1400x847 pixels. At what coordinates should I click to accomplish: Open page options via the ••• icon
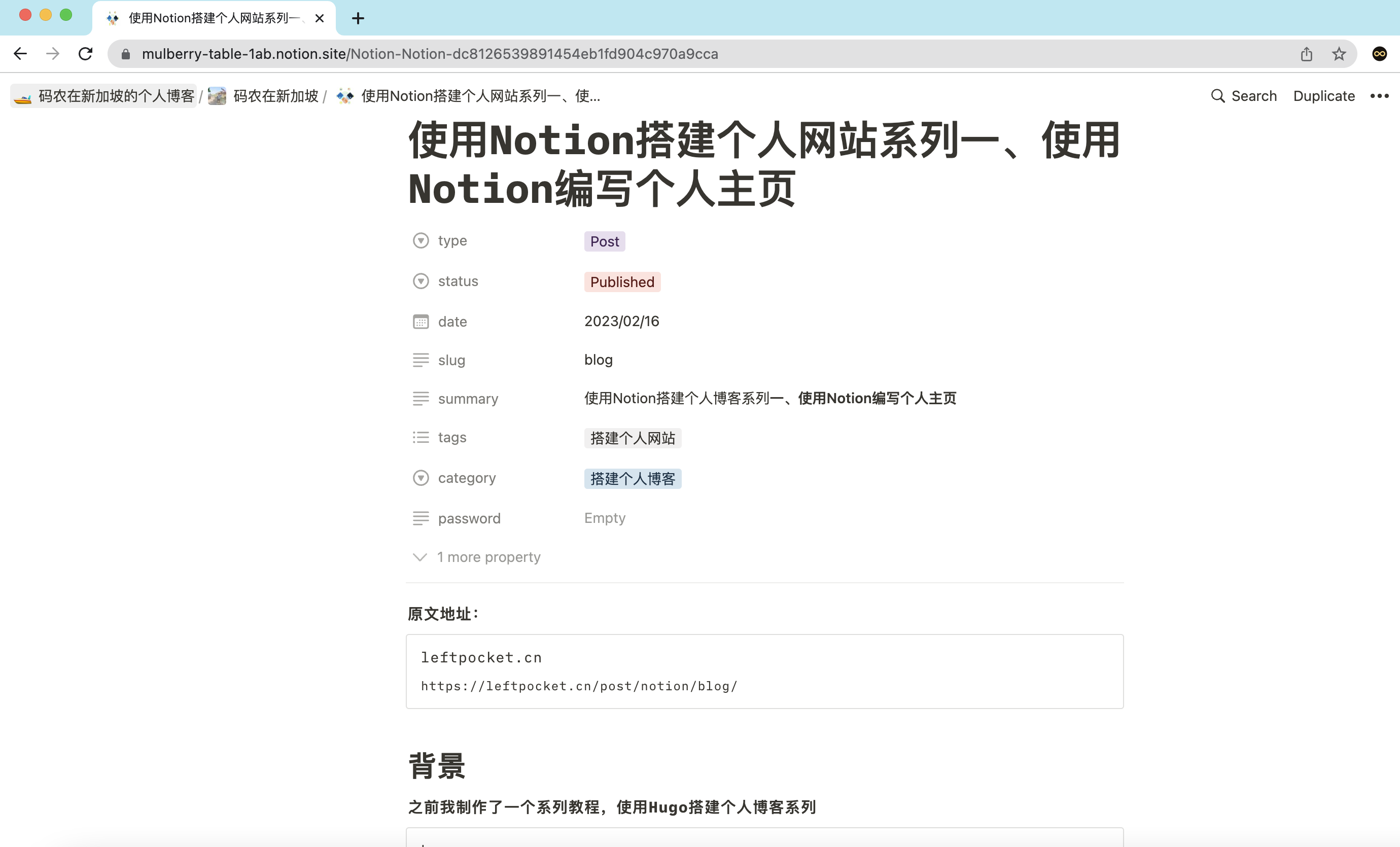[1379, 96]
